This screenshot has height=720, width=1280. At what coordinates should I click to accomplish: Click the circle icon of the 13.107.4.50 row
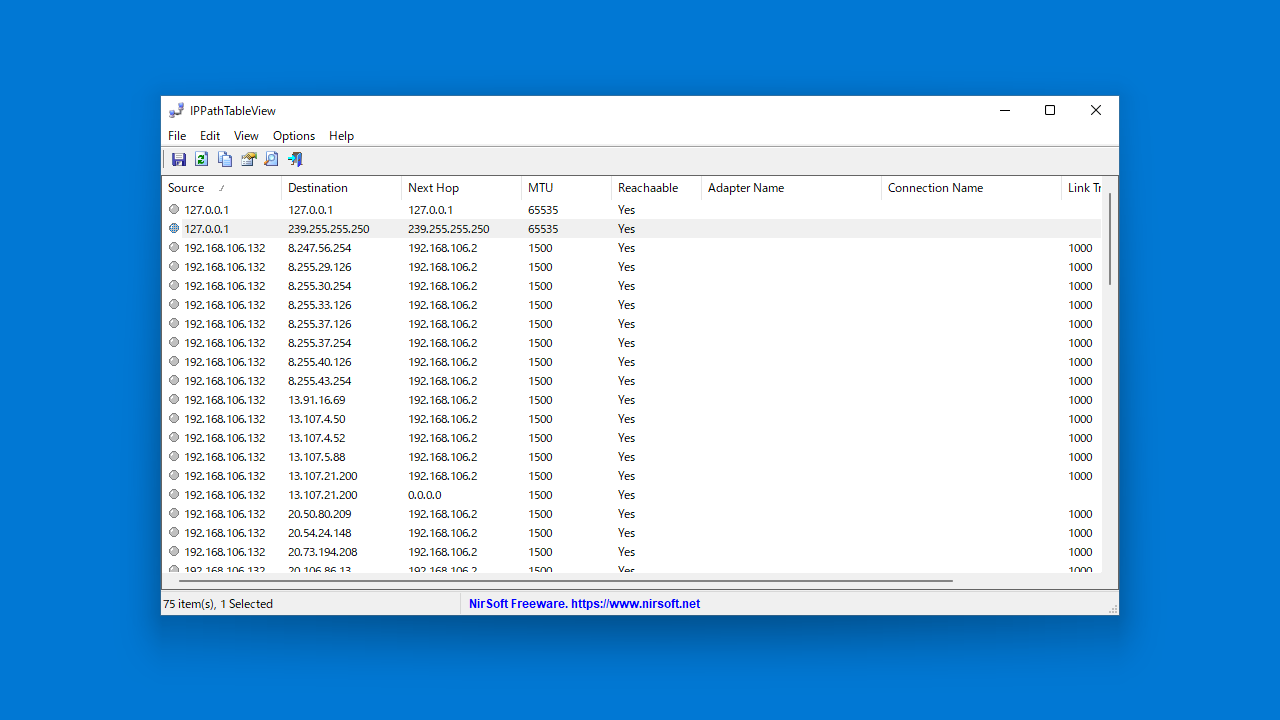tap(174, 418)
